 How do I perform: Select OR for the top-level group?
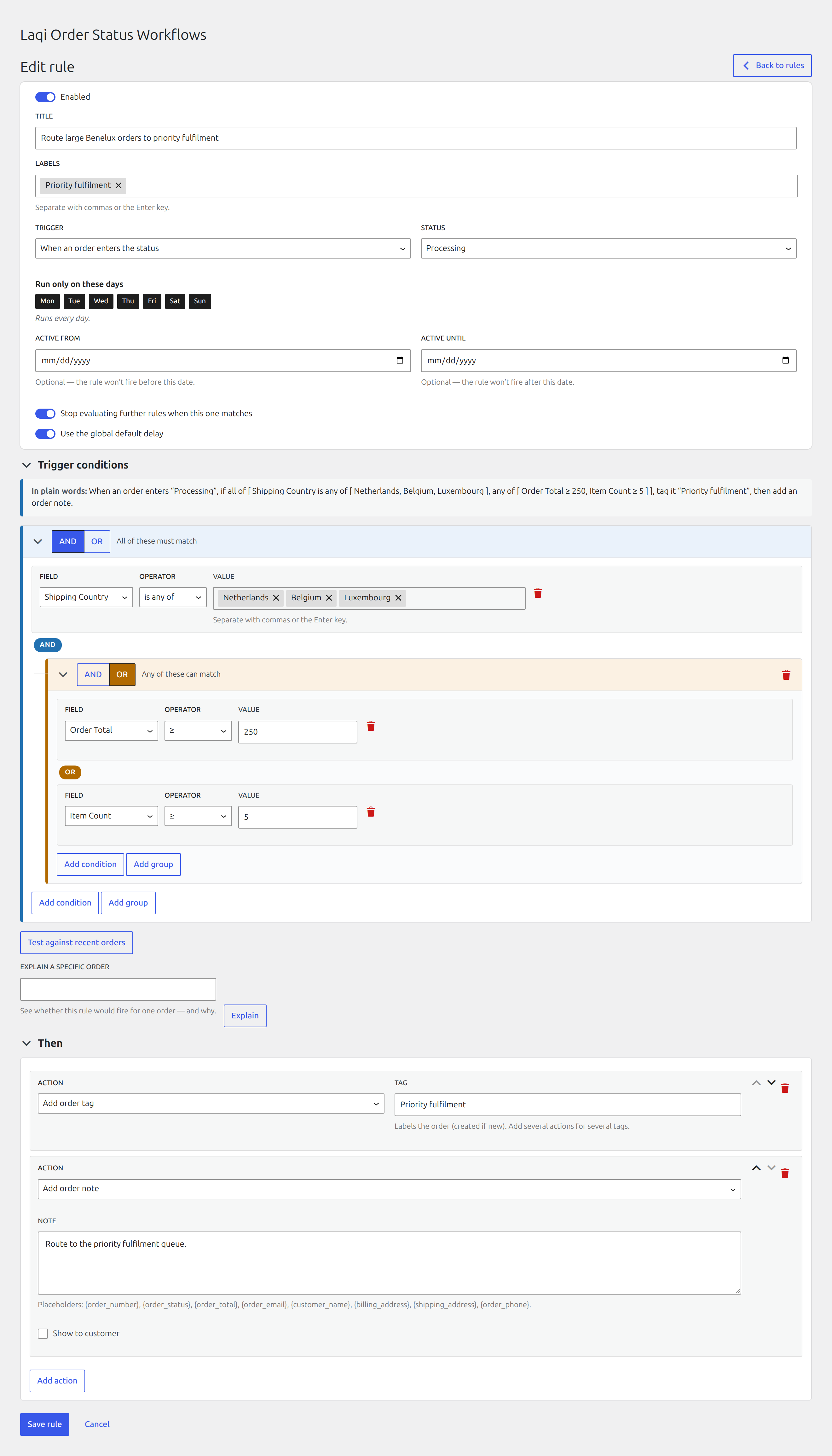pos(97,541)
